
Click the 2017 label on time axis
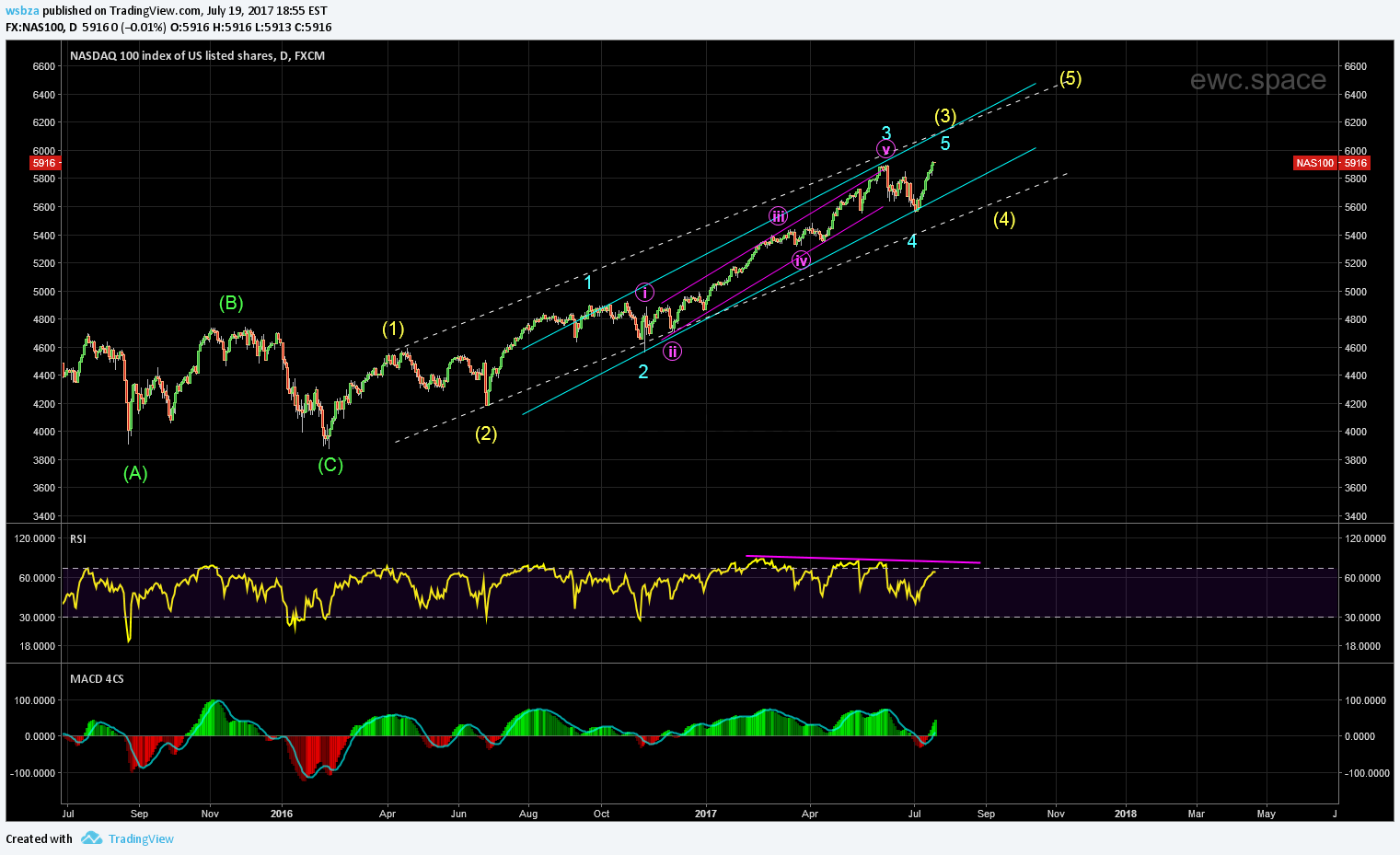click(x=705, y=814)
